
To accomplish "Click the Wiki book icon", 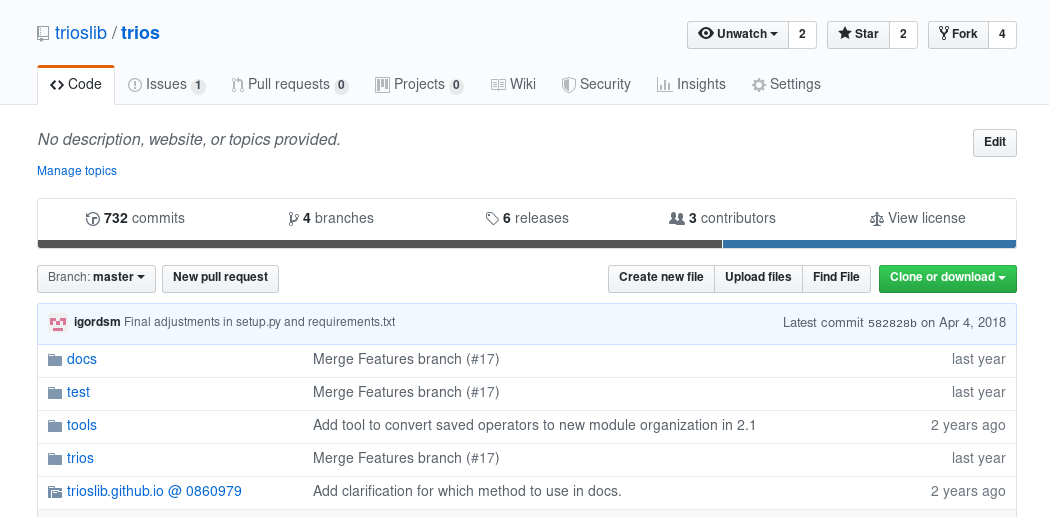I will tap(498, 85).
